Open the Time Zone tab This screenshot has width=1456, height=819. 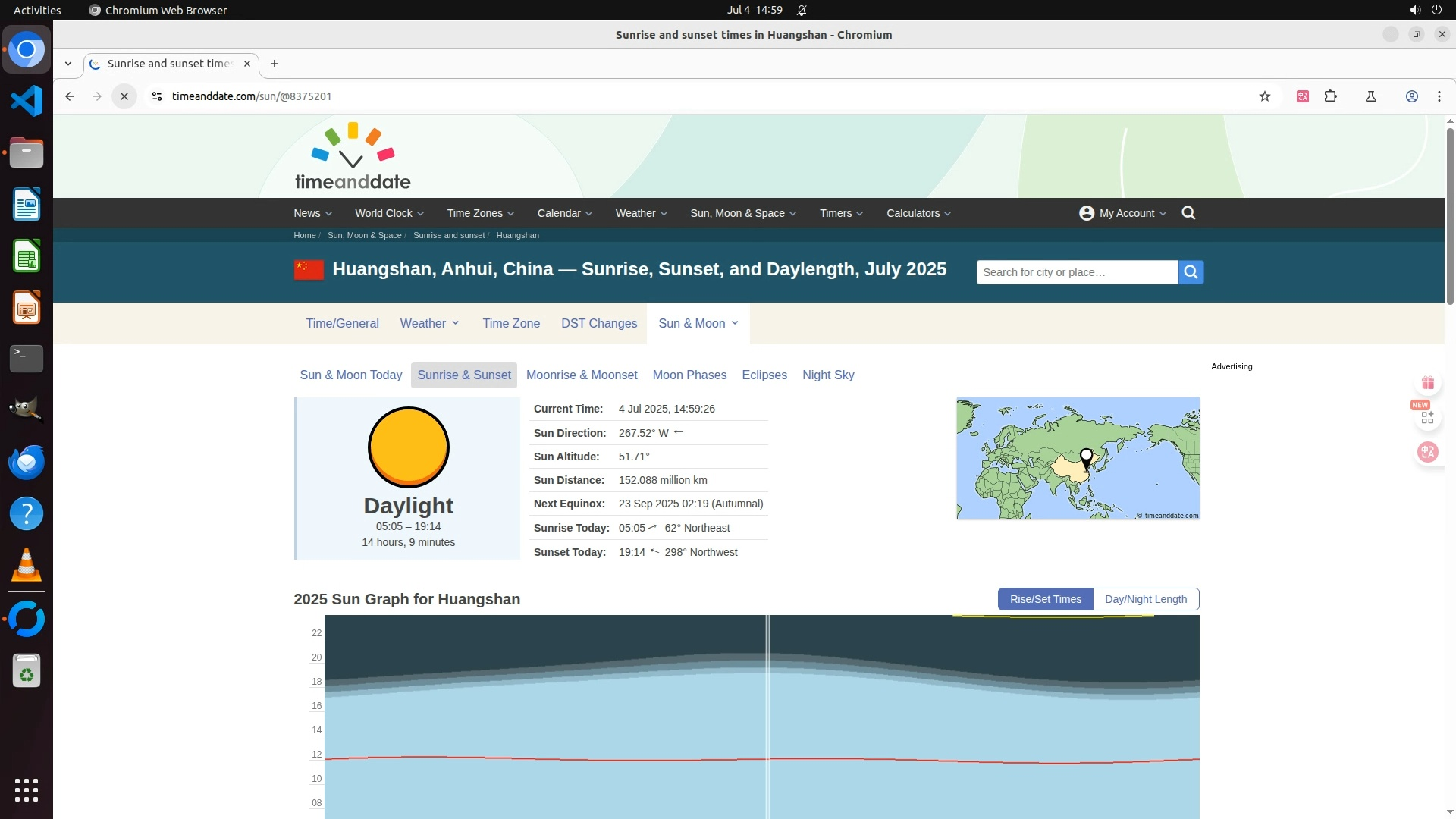pos(511,324)
